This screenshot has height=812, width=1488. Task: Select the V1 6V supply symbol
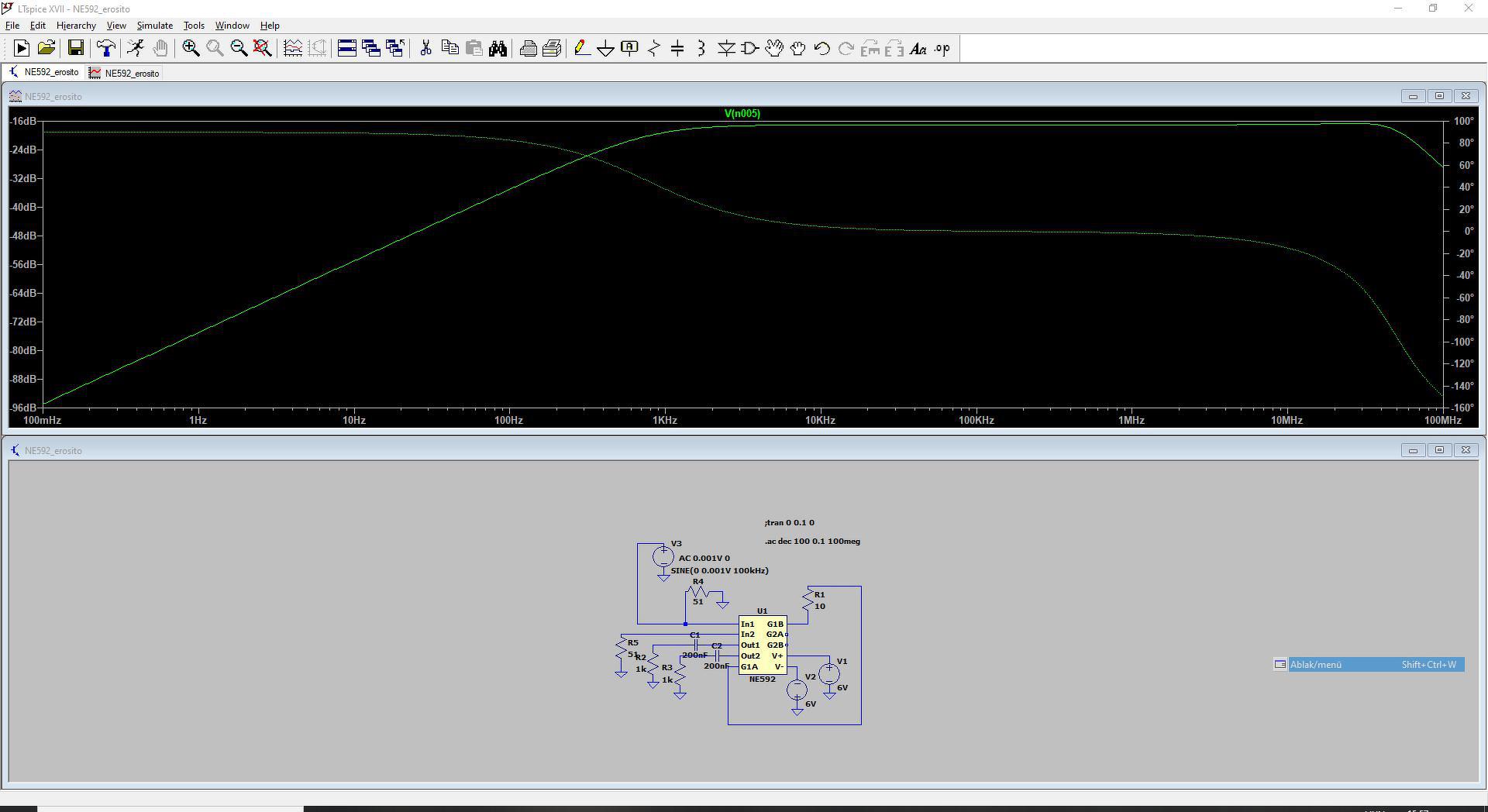[829, 676]
